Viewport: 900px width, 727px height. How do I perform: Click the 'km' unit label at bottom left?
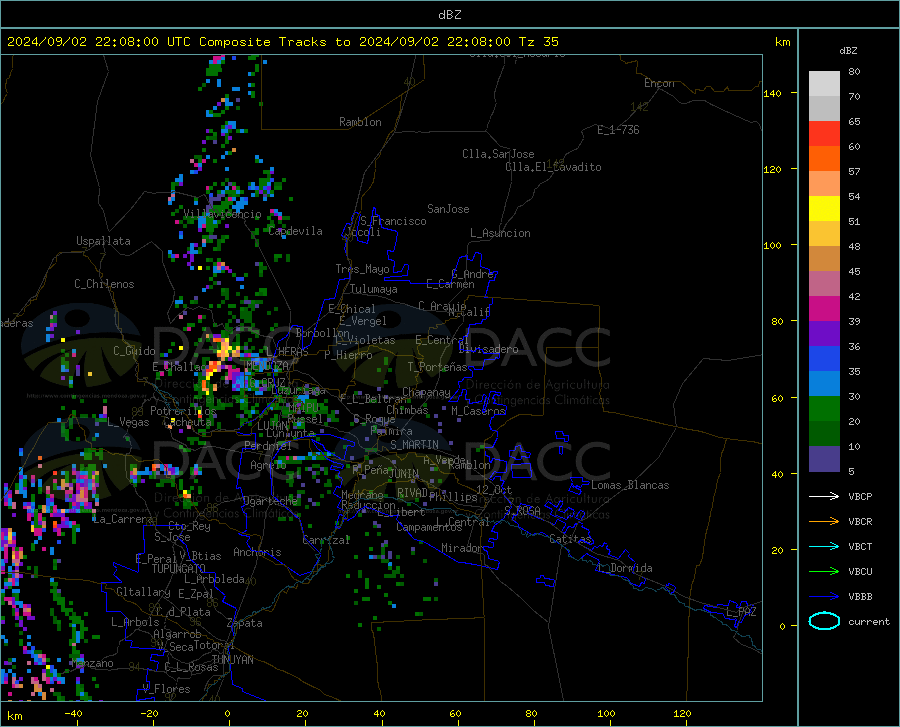pyautogui.click(x=14, y=716)
